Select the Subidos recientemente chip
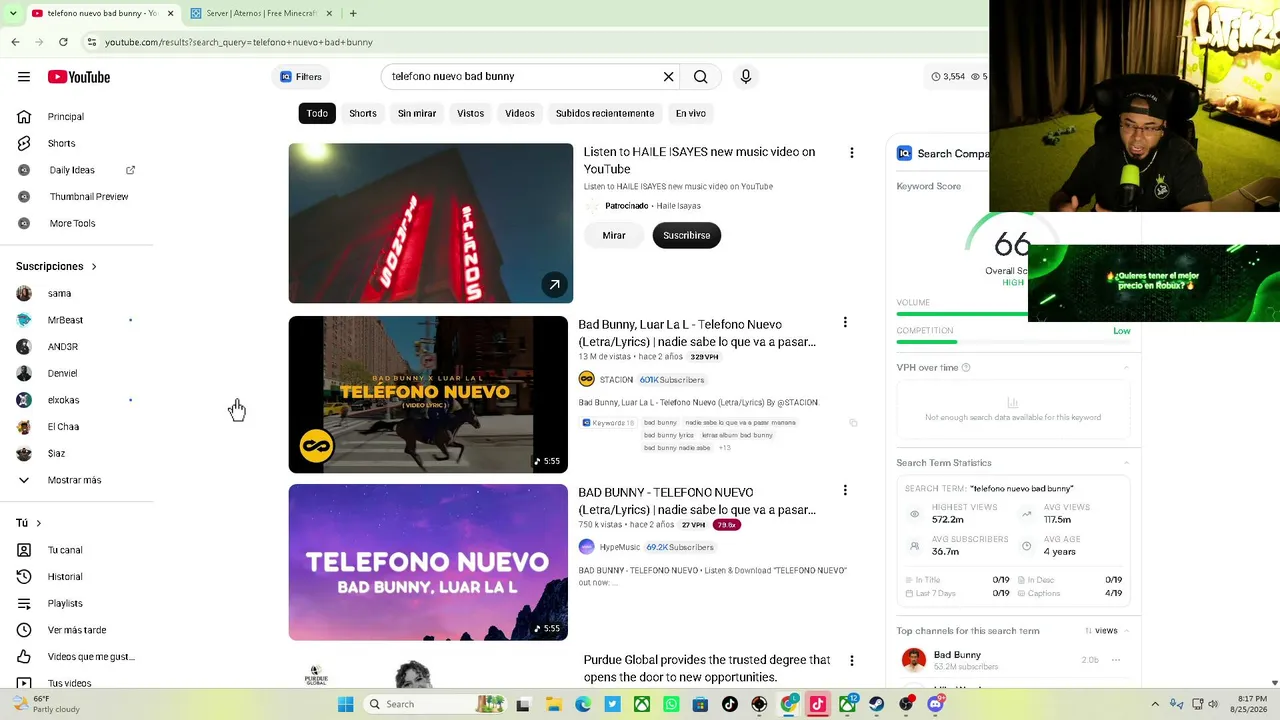Image resolution: width=1280 pixels, height=720 pixels. [x=605, y=113]
